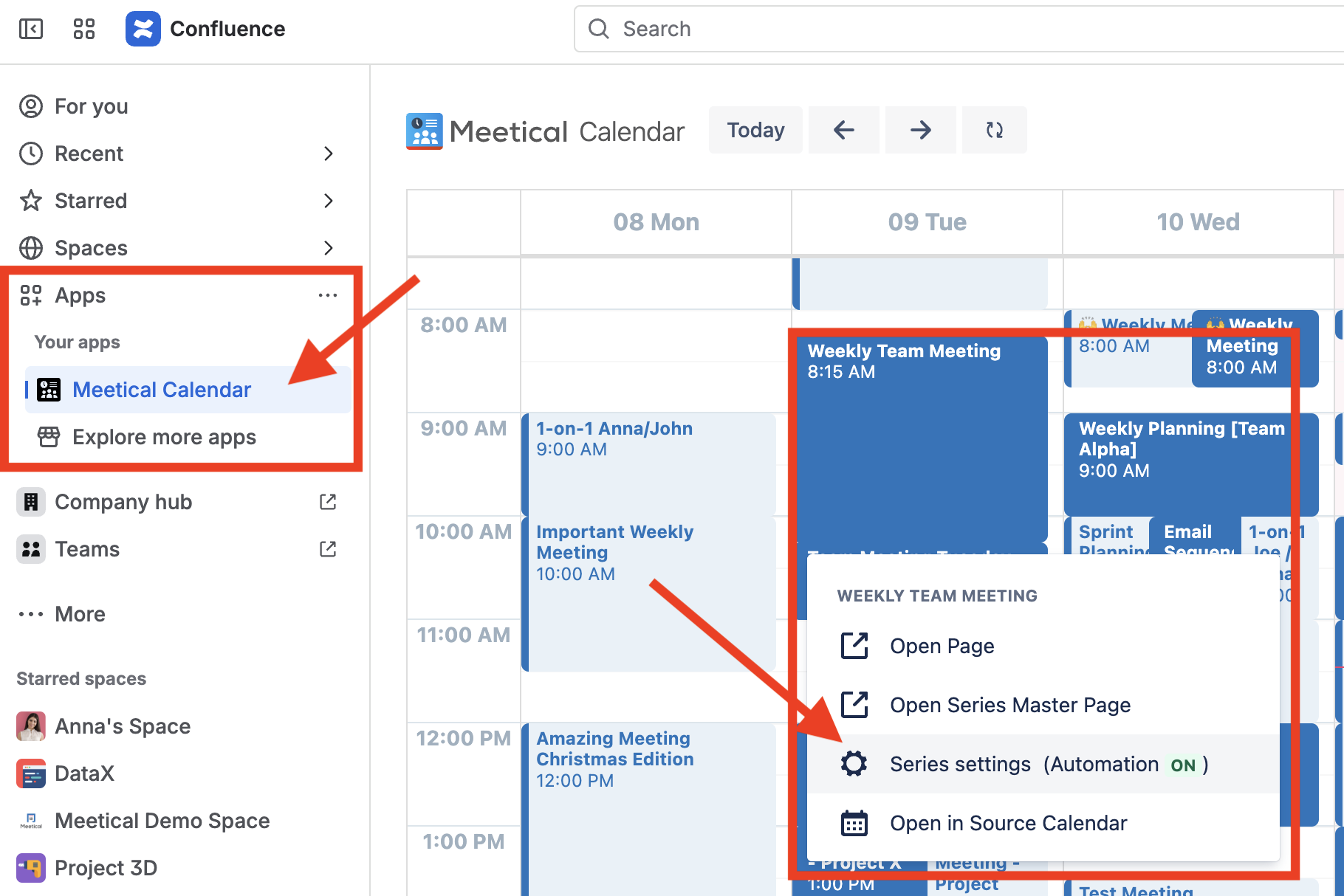Go to next week with forward arrow
Image resolution: width=1344 pixels, height=896 pixels.
click(921, 130)
